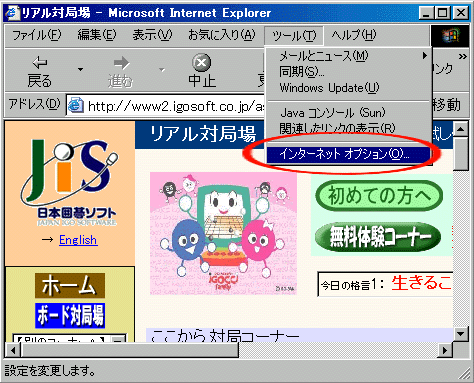474x383 pixels.
Task: Open the 編集(E) menu
Action: 97,35
